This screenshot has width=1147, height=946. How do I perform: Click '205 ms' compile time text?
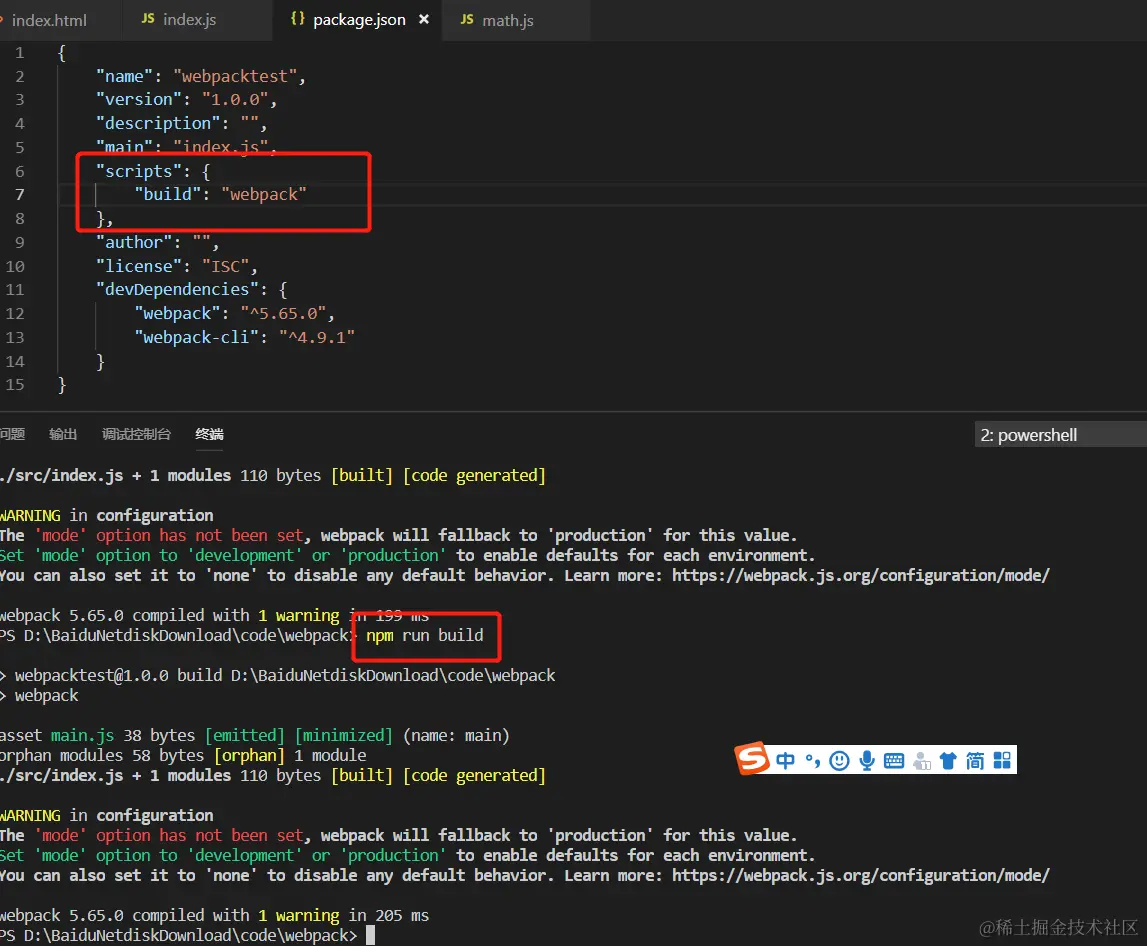[402, 915]
